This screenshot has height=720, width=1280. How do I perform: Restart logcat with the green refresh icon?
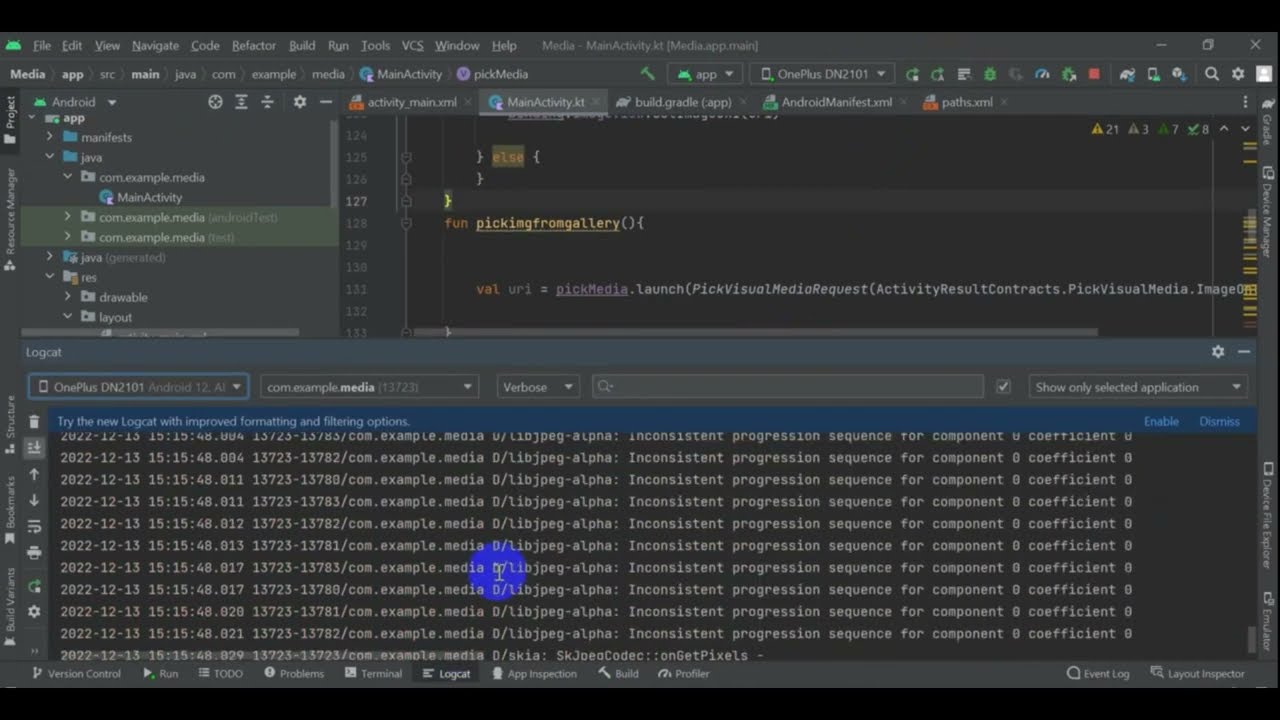pyautogui.click(x=34, y=586)
